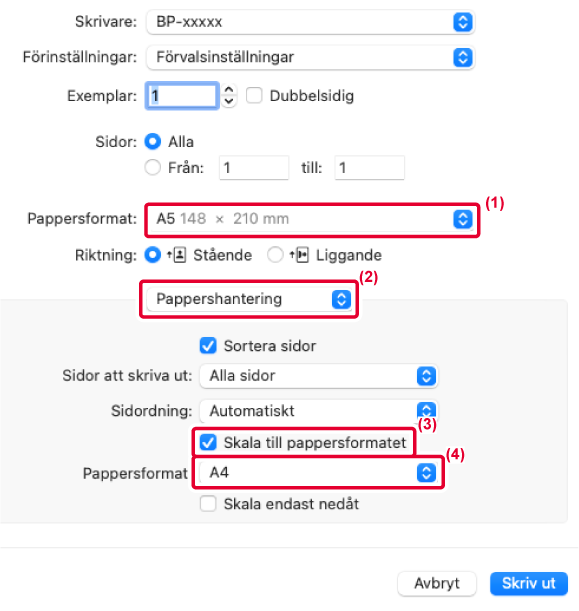Image resolution: width=579 pixels, height=611 pixels.
Task: Open the Pappershantering options menu
Action: click(249, 299)
